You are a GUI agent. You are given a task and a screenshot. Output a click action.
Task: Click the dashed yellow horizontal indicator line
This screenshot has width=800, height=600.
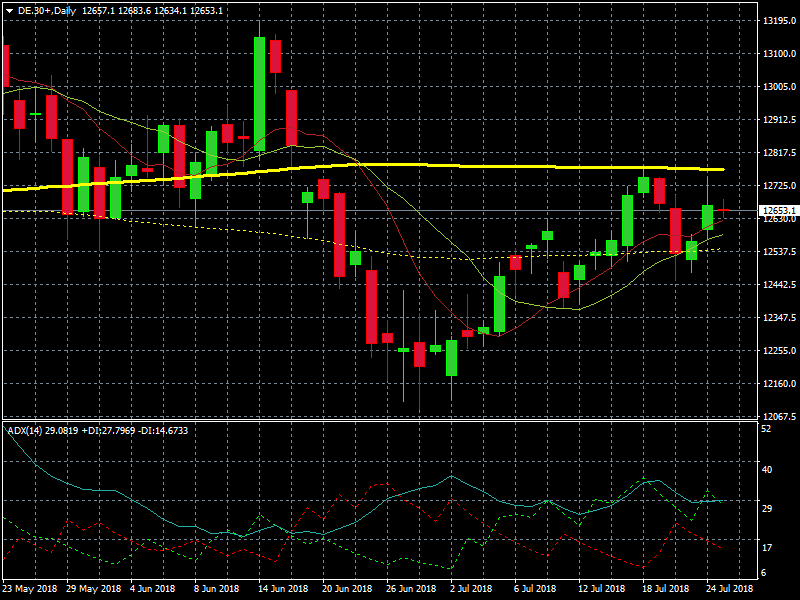pos(300,239)
